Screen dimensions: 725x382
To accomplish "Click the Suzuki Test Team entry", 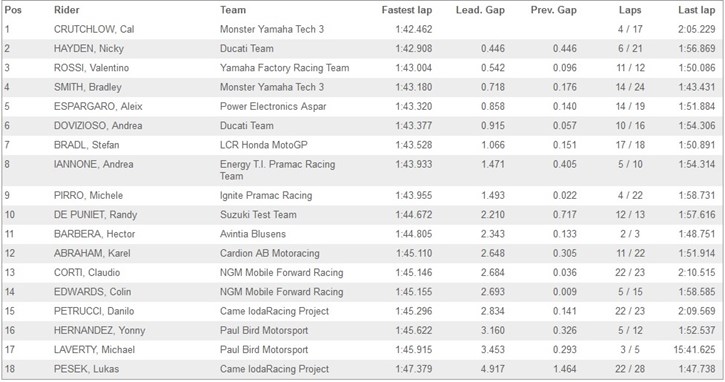I will click(258, 215).
